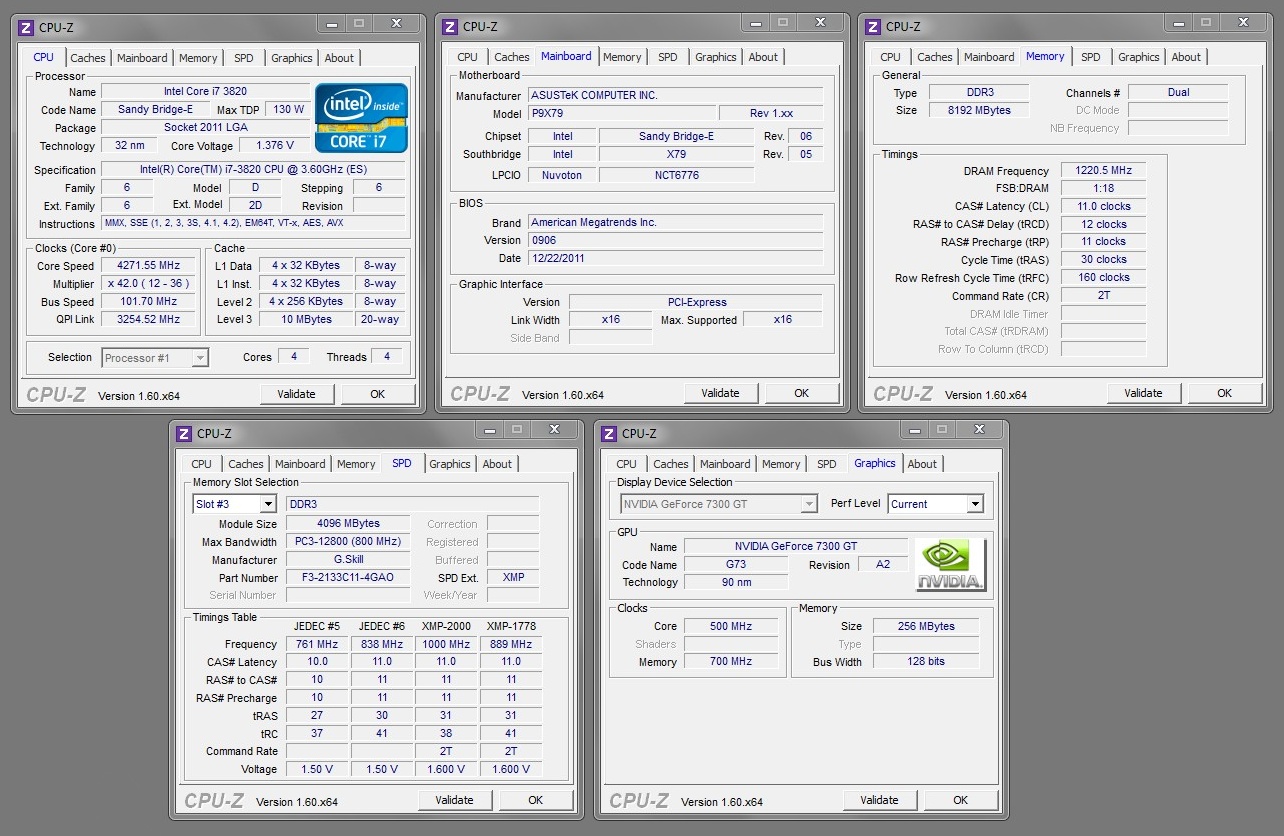Click OK in the Memory window
The height and width of the screenshot is (836, 1284).
[x=1224, y=393]
